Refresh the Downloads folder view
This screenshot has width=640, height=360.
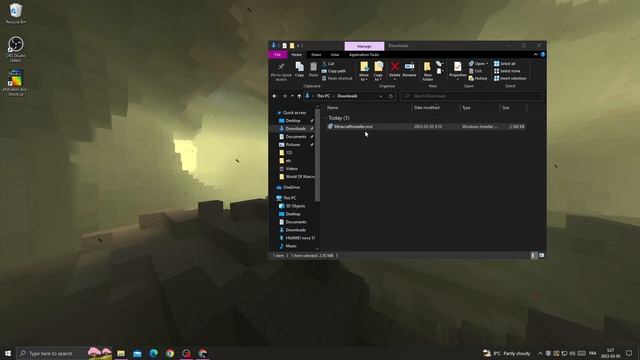coord(391,96)
